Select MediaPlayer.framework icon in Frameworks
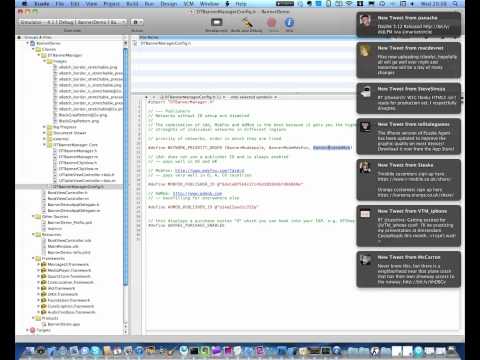Viewport: 480px width, 360px height. coord(43,270)
